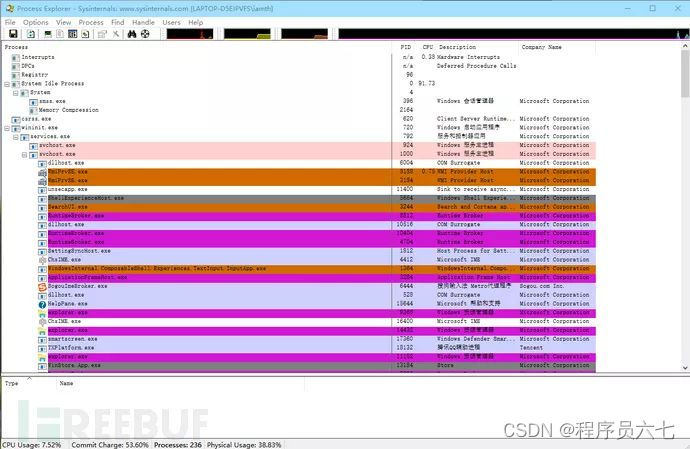Image resolution: width=690 pixels, height=449 pixels.
Task: Click the 'Sogou.com Inc.' company cell
Action: tap(542, 286)
